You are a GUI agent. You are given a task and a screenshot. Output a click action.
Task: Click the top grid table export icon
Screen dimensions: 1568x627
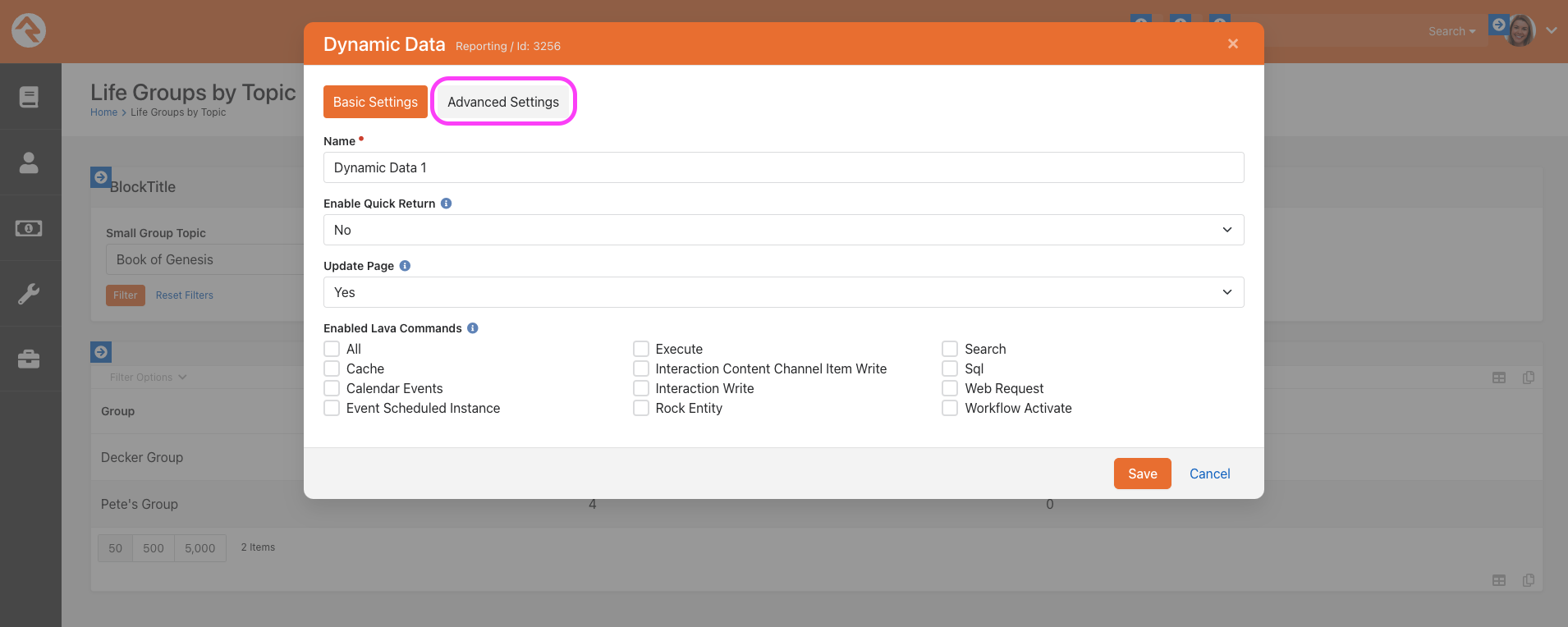1499,378
